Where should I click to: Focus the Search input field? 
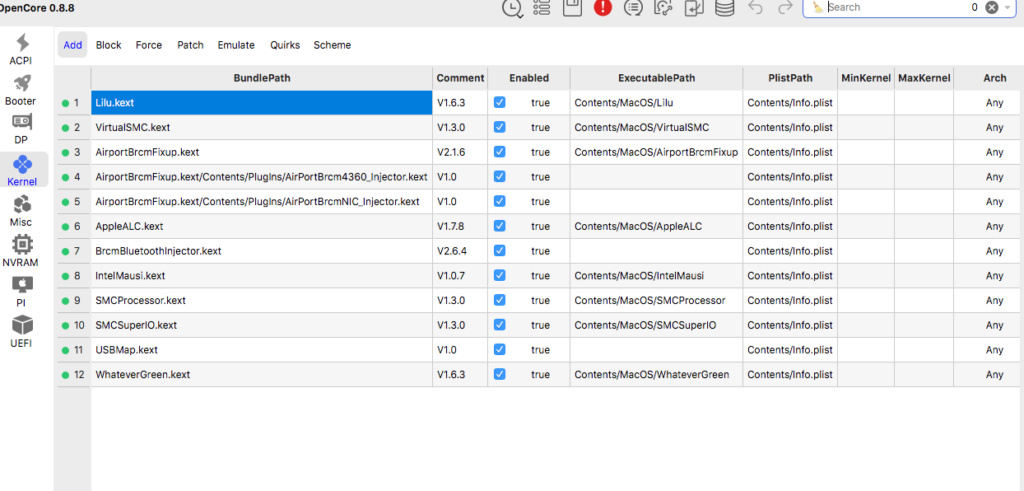pyautogui.click(x=898, y=7)
